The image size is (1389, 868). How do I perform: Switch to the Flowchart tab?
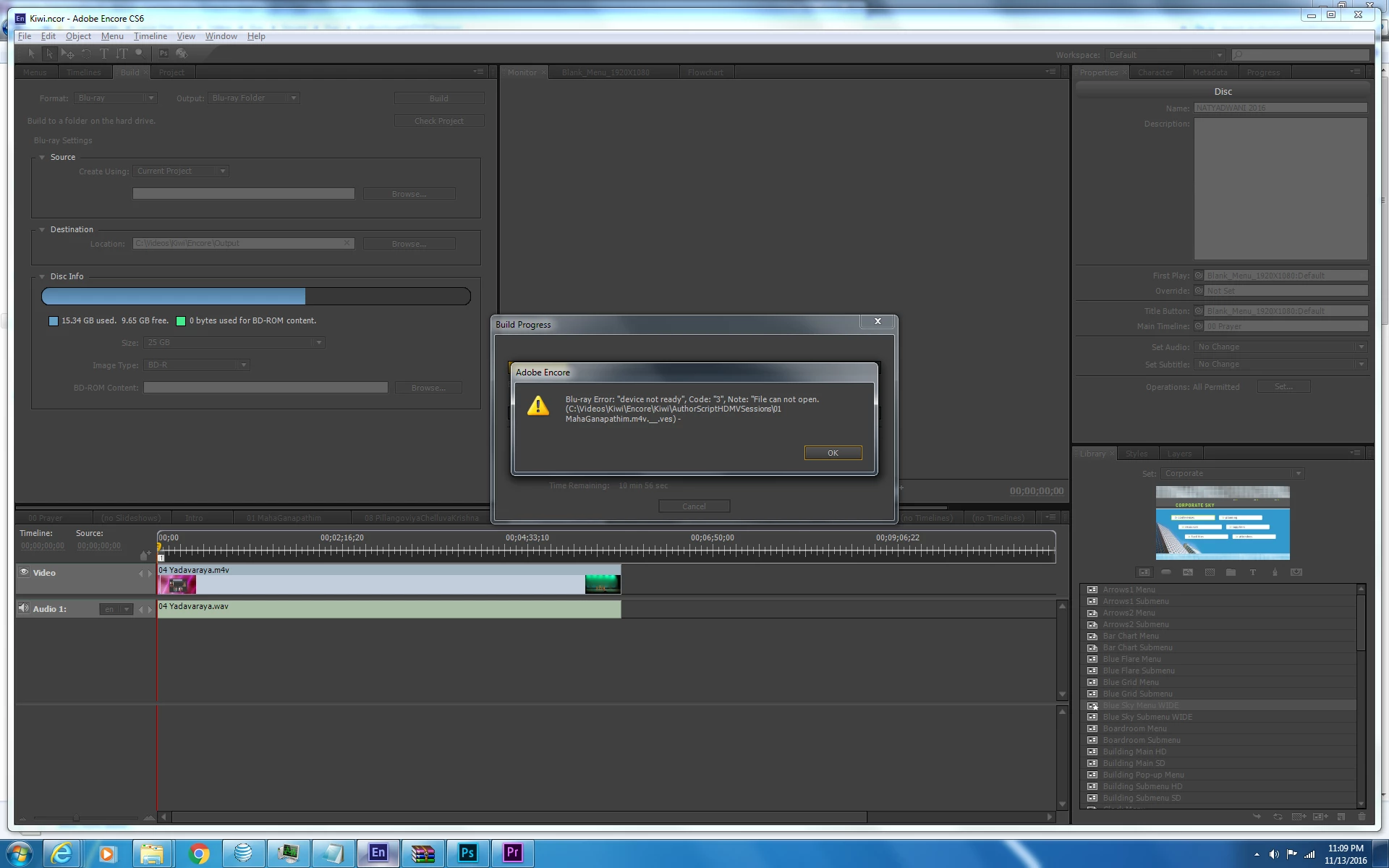[x=705, y=72]
